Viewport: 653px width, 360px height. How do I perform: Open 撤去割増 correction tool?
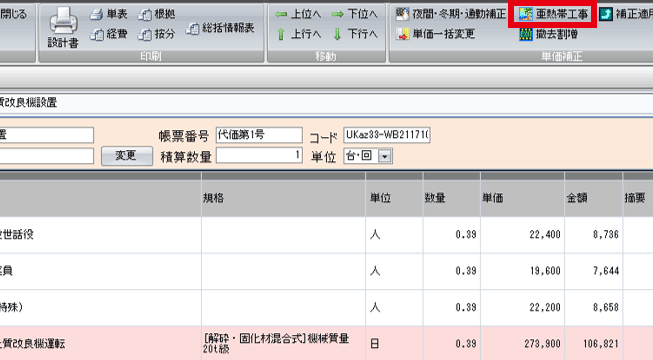[548, 34]
